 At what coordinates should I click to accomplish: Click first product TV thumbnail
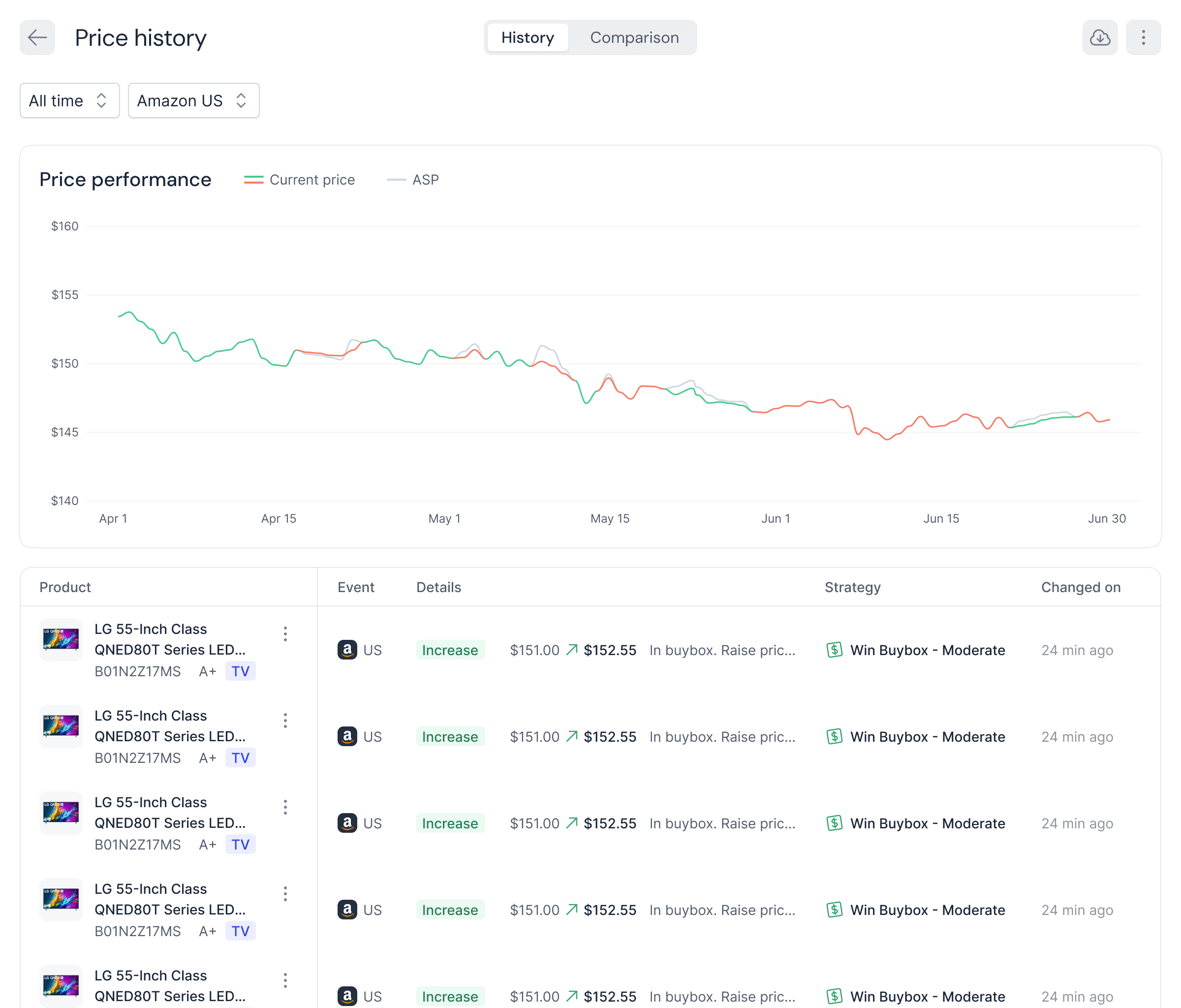coord(61,639)
